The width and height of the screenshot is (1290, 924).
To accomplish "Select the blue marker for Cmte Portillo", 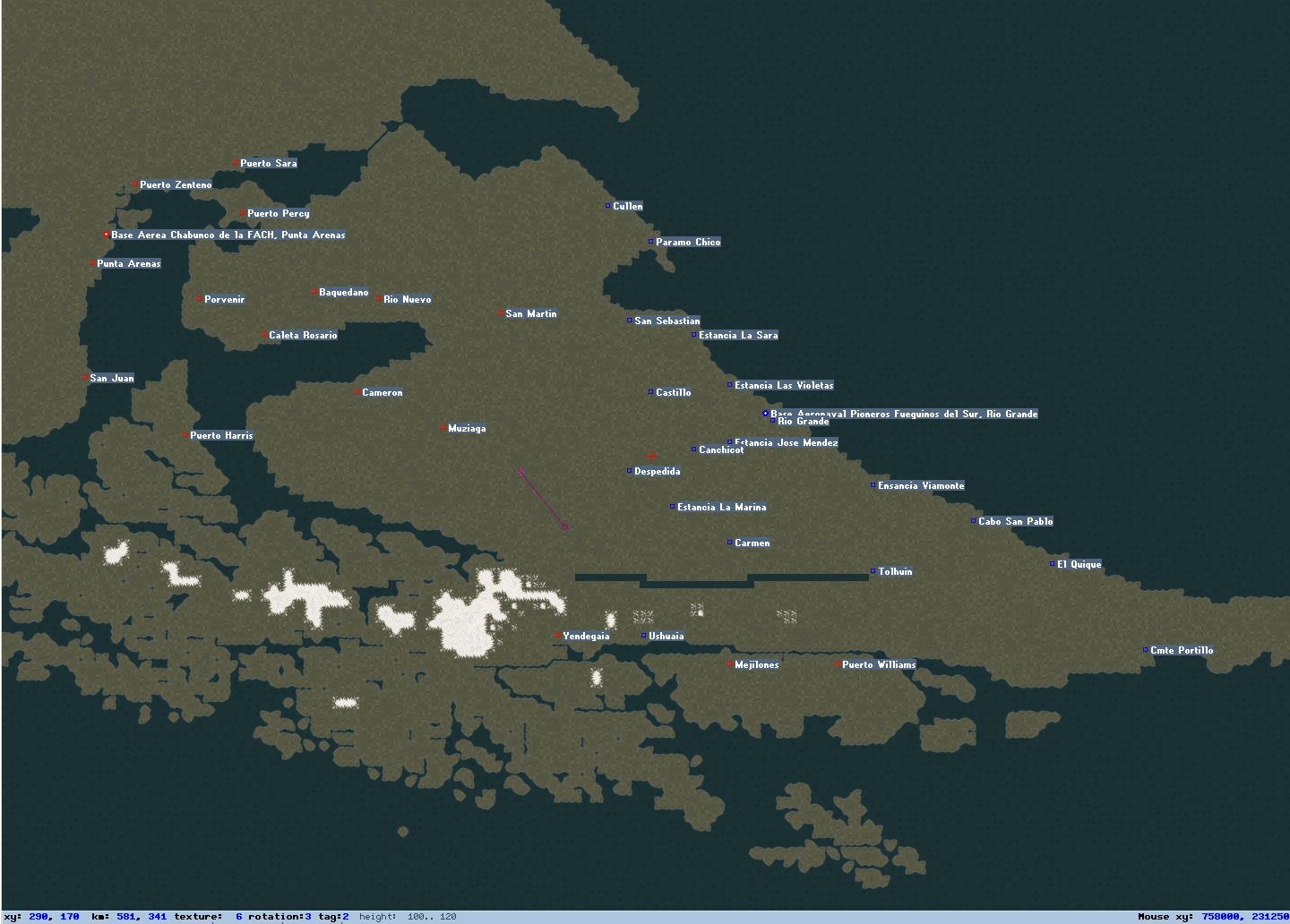I will (x=1146, y=650).
